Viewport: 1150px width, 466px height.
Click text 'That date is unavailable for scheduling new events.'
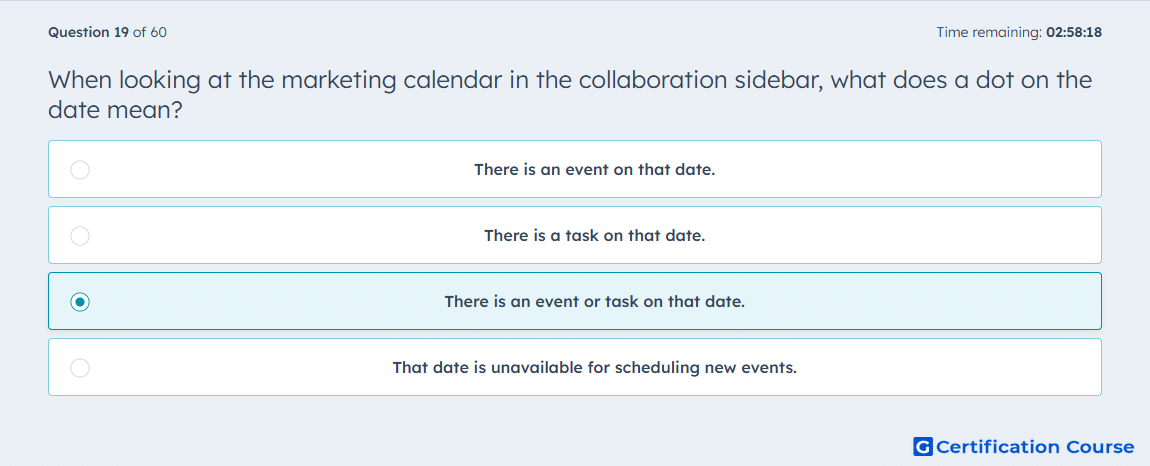(x=594, y=368)
